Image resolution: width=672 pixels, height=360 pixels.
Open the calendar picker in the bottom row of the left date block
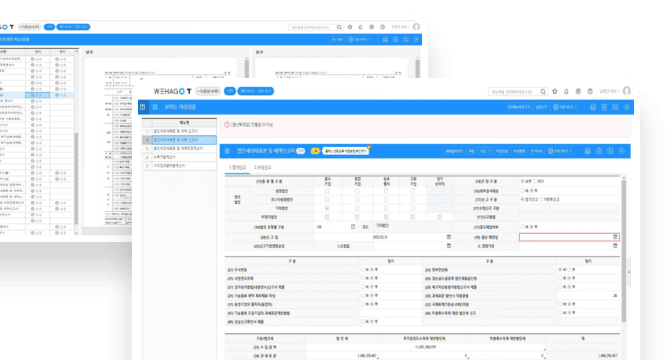449,246
